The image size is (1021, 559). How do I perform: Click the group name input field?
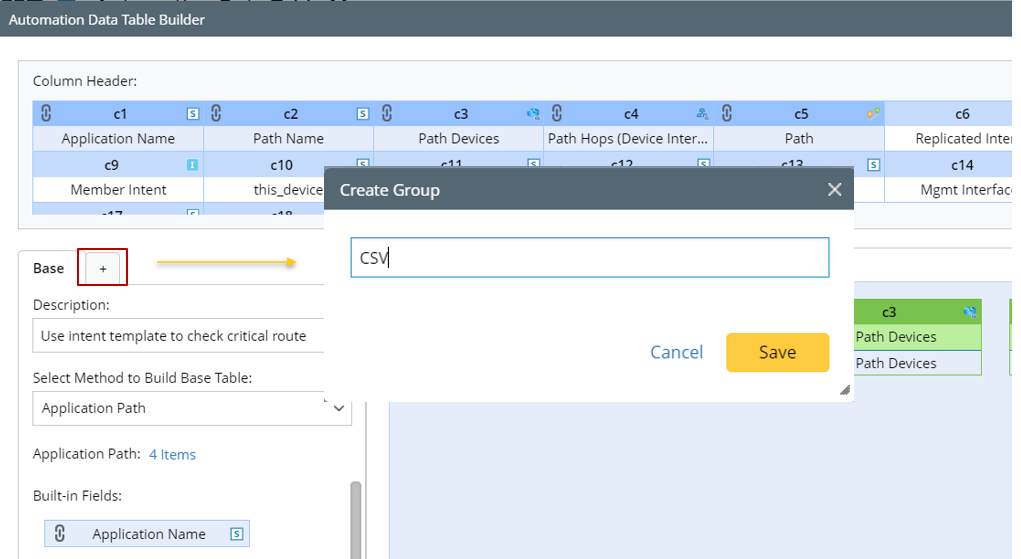click(x=590, y=257)
